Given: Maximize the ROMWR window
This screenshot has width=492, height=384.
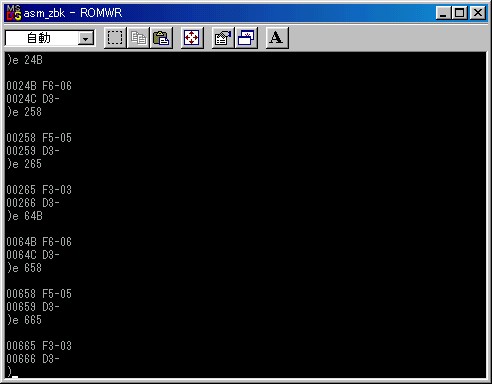Looking at the screenshot, I should 459,13.
